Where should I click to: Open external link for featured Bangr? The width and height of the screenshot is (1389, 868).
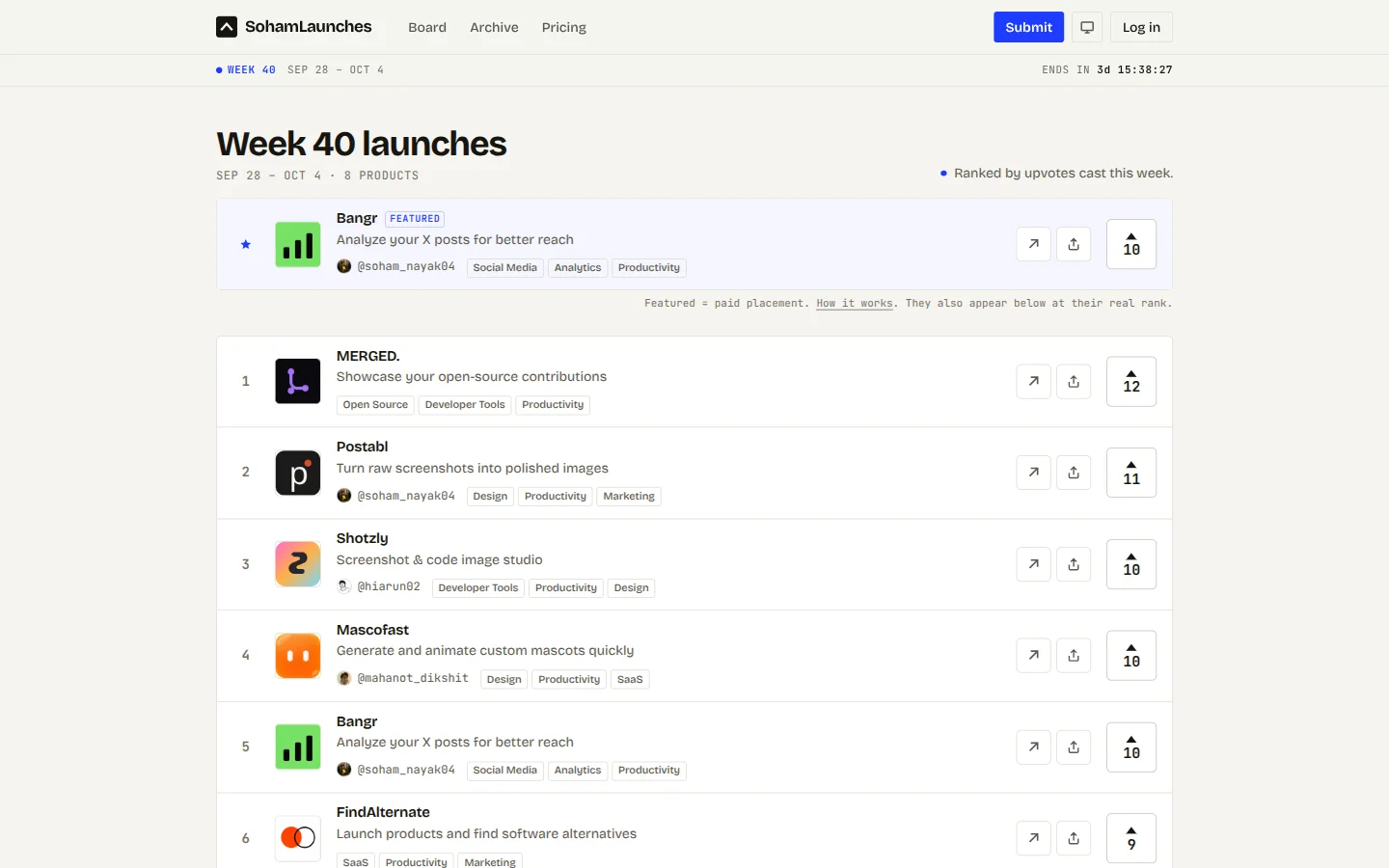point(1034,244)
